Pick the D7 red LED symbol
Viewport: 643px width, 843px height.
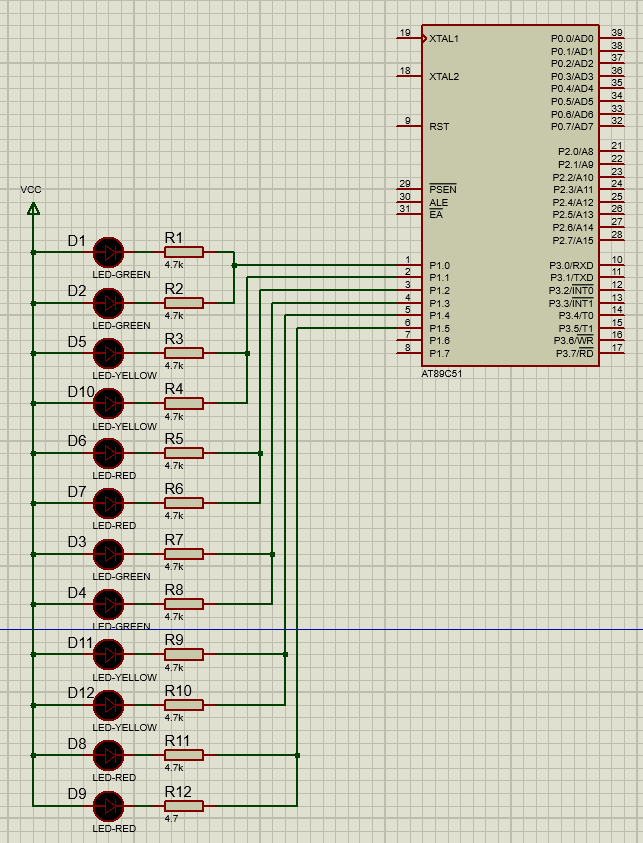tap(108, 503)
